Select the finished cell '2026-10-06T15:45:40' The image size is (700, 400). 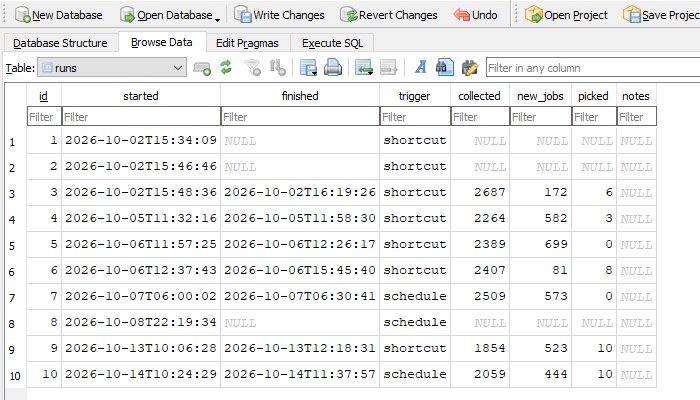click(x=300, y=270)
